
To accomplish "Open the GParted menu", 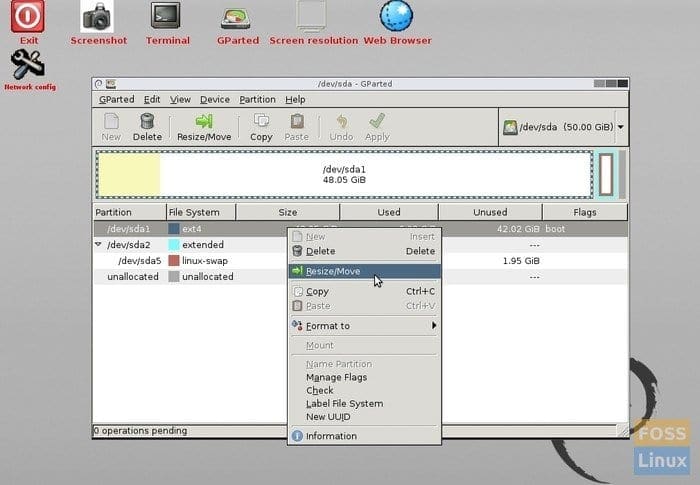I will pyautogui.click(x=117, y=100).
